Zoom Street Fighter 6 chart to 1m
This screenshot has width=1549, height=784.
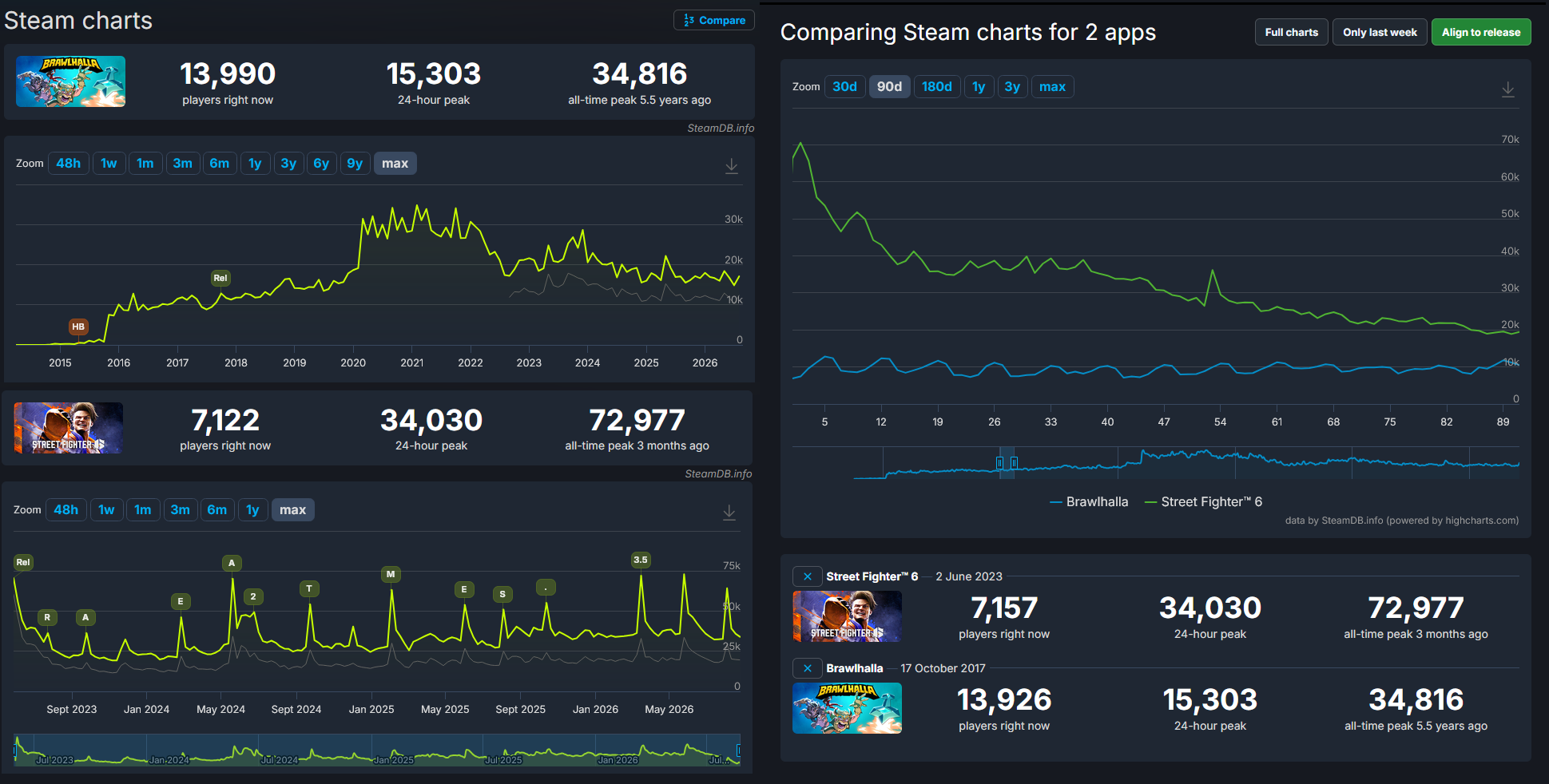point(143,510)
